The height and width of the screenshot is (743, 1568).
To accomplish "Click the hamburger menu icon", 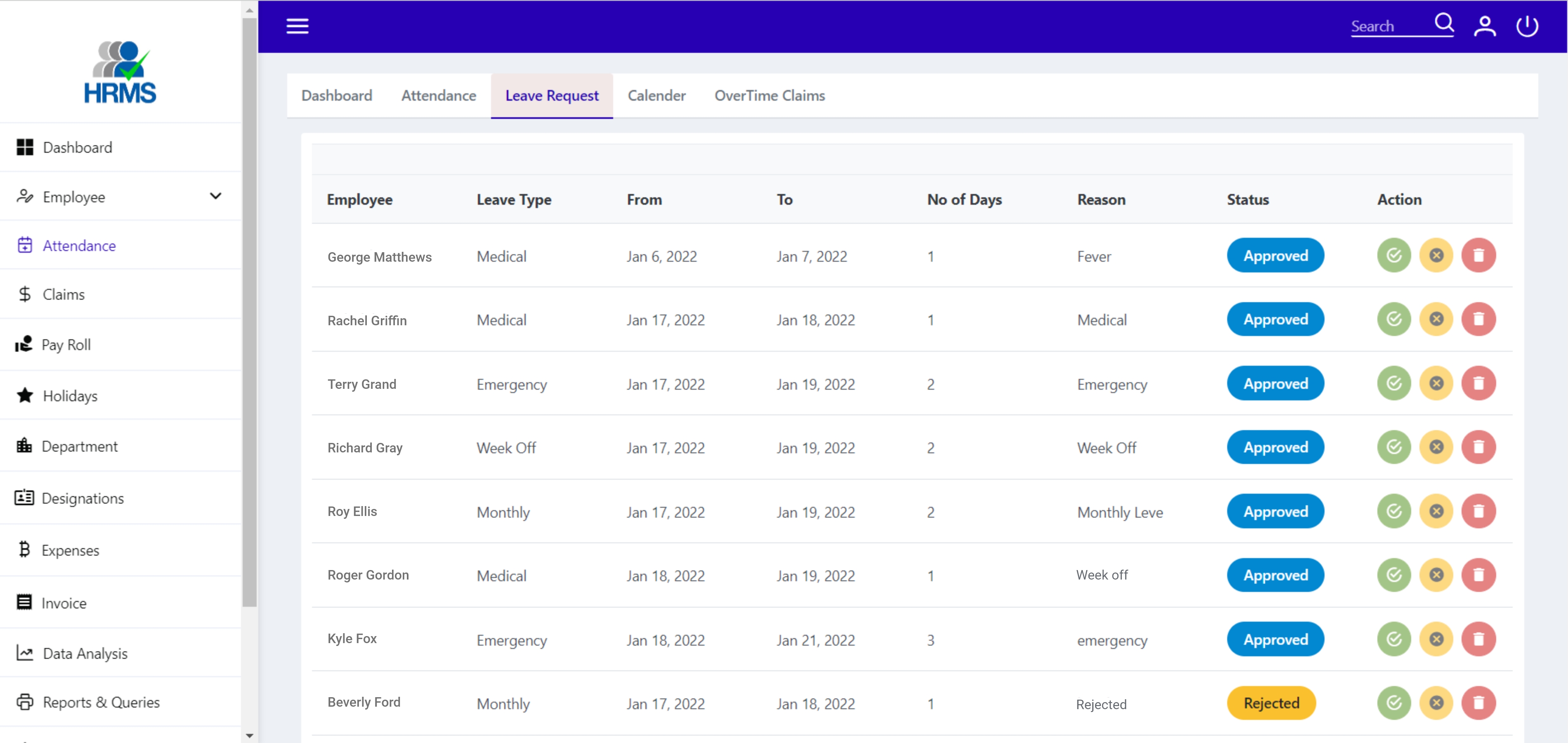I will pos(297,26).
